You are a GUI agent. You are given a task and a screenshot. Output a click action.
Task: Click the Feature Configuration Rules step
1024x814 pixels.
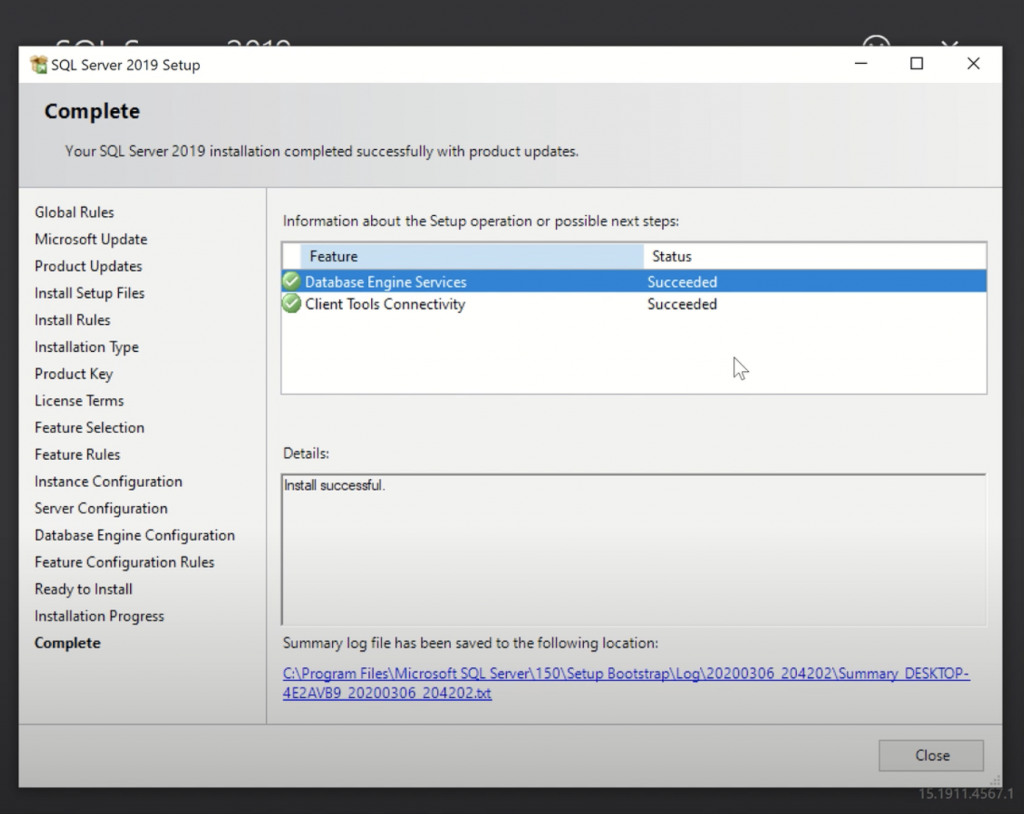[125, 562]
